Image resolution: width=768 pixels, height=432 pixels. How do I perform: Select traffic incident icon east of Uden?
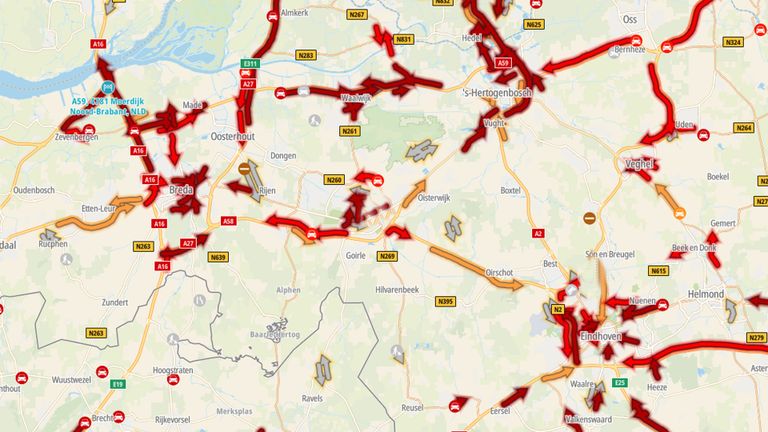click(x=703, y=135)
